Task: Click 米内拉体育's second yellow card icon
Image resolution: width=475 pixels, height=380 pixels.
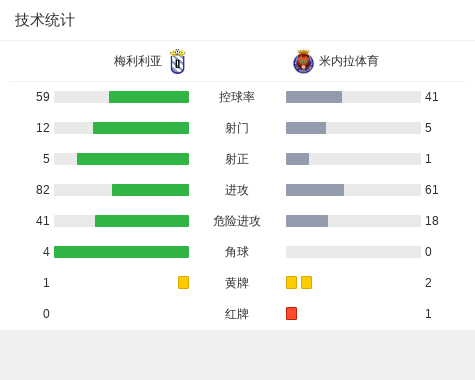Action: pyautogui.click(x=306, y=282)
